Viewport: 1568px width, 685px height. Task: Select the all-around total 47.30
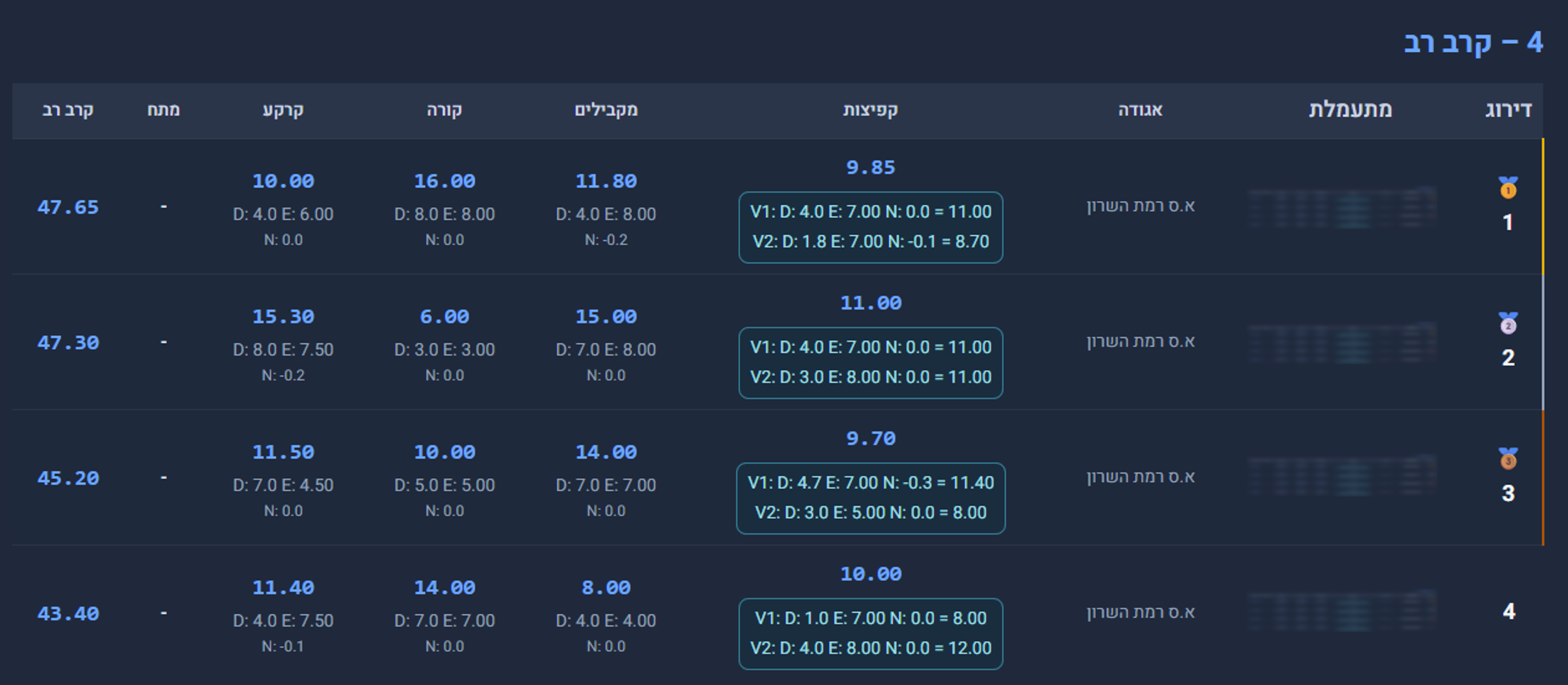pyautogui.click(x=67, y=343)
